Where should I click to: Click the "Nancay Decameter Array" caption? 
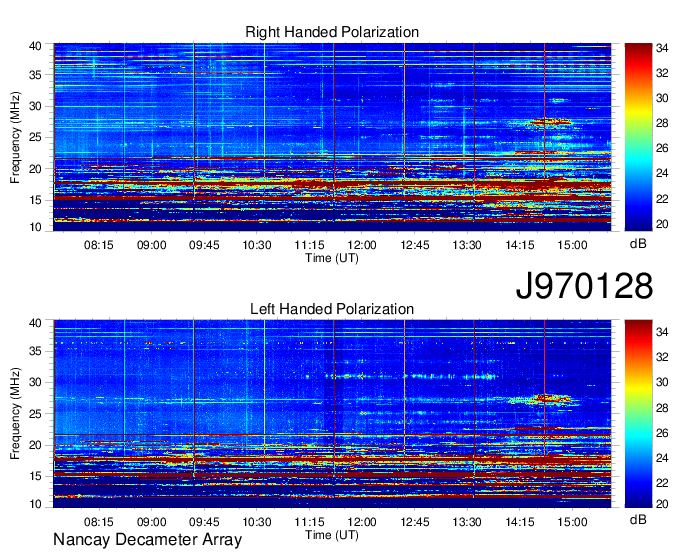pyautogui.click(x=147, y=540)
